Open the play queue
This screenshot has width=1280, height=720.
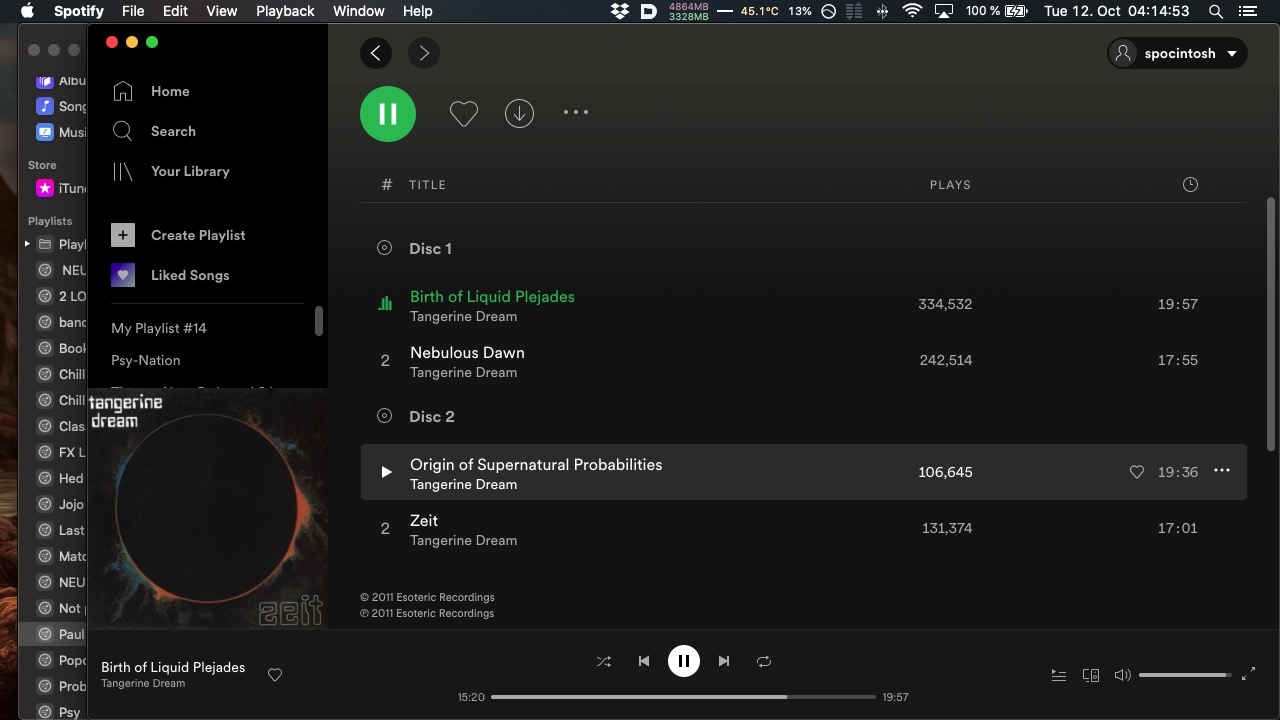coord(1059,675)
